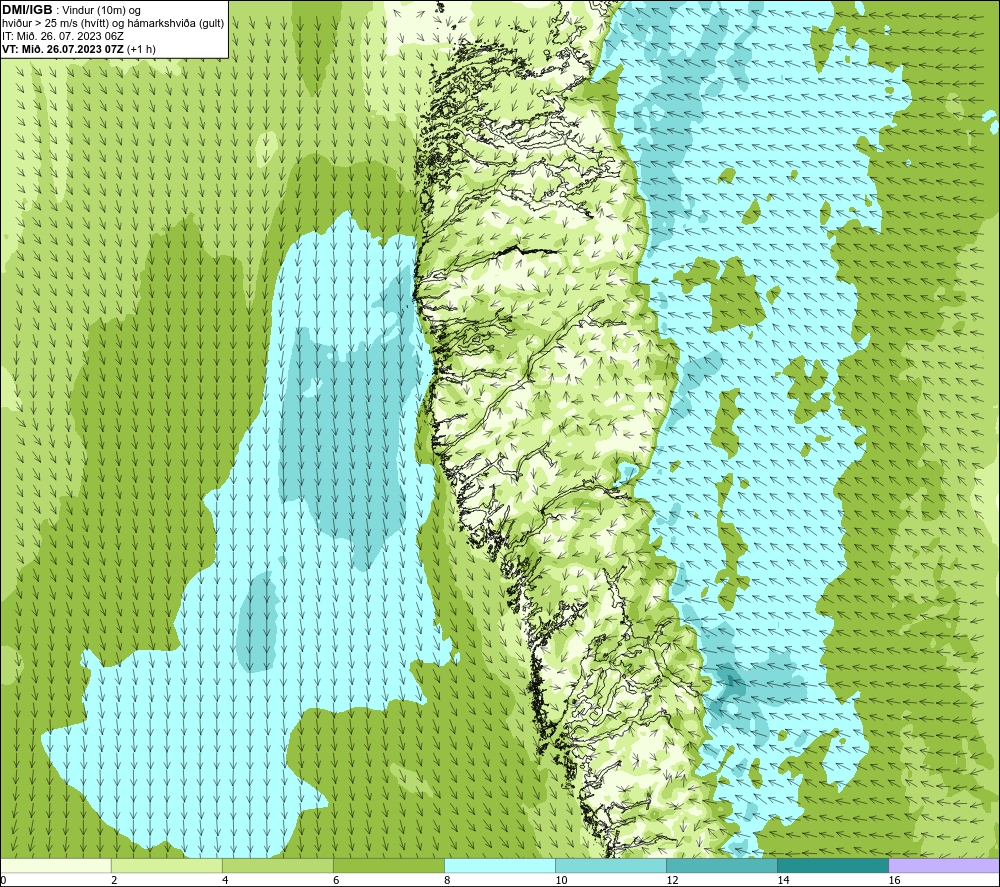Click the "VT: Mið. 26.07.2023 07Z (+1 h)" line
This screenshot has width=1000, height=887.
click(79, 49)
